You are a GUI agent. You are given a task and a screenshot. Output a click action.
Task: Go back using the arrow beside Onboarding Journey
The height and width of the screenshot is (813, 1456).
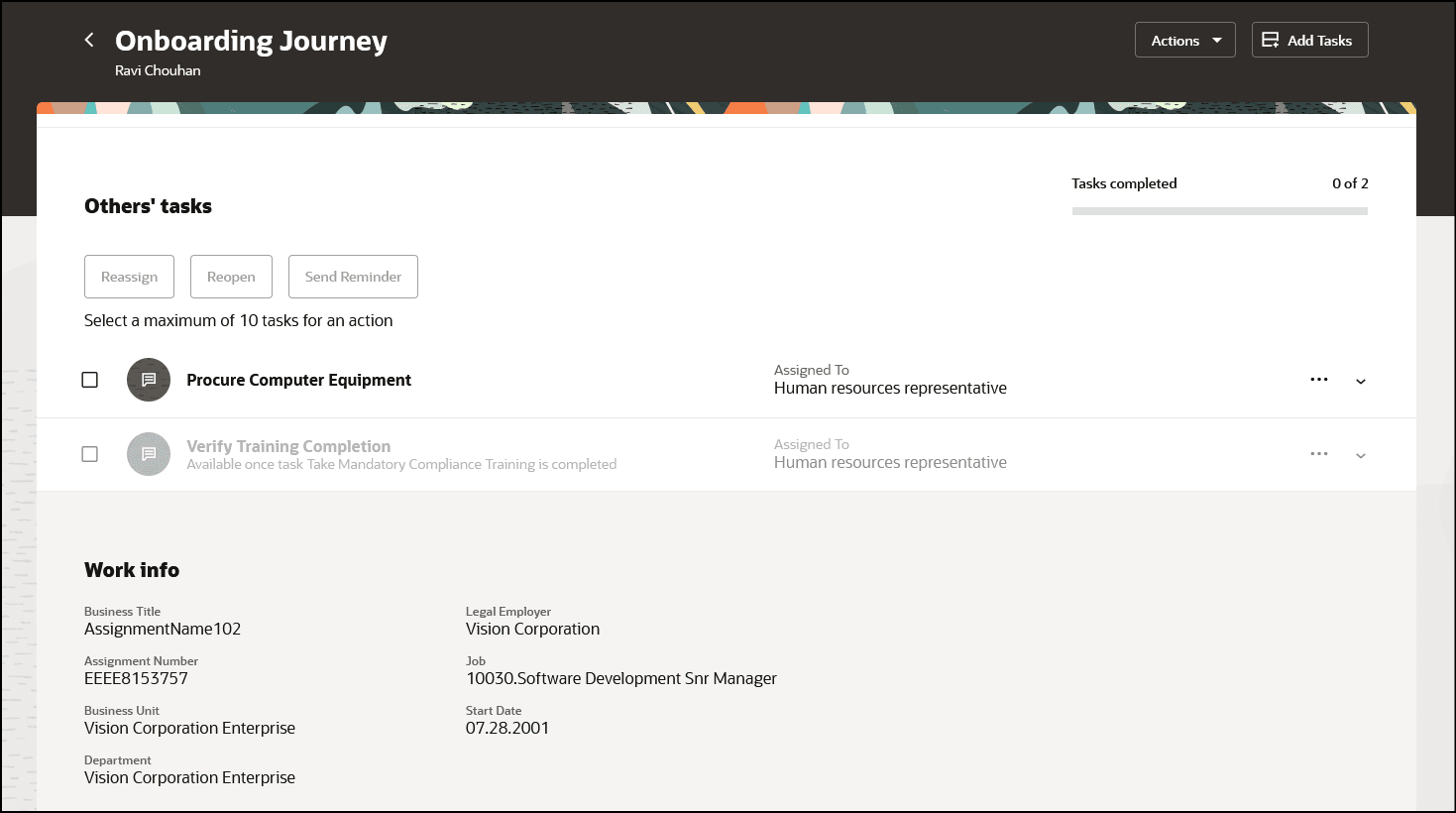89,40
